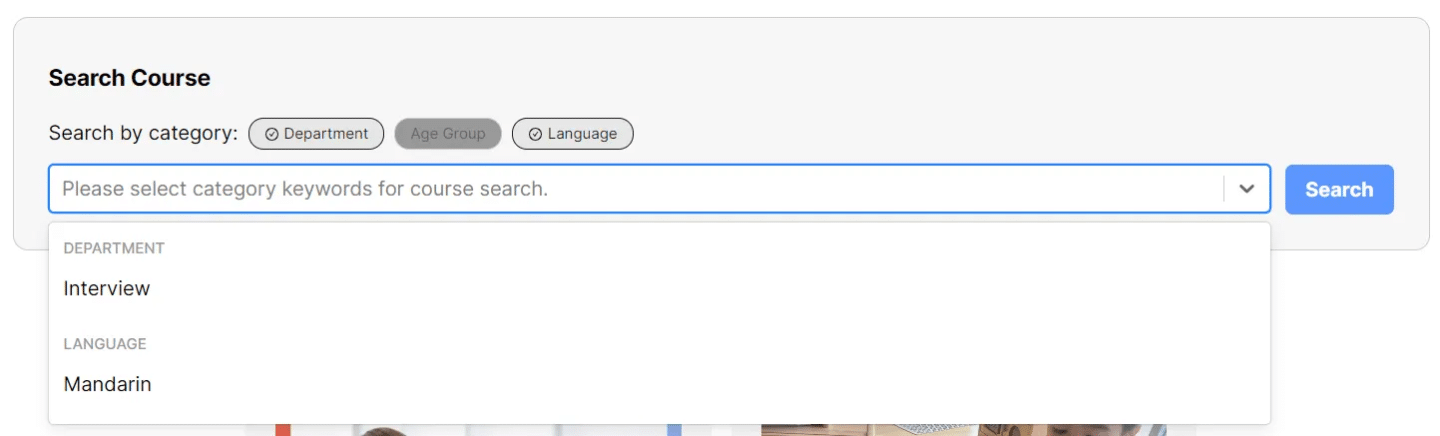Toggle the Language category filter
This screenshot has height=436, width=1440.
[572, 134]
